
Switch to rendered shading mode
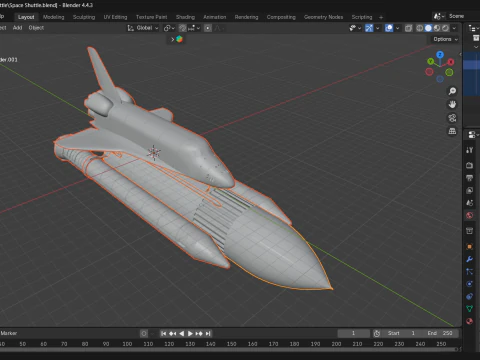pyautogui.click(x=445, y=28)
